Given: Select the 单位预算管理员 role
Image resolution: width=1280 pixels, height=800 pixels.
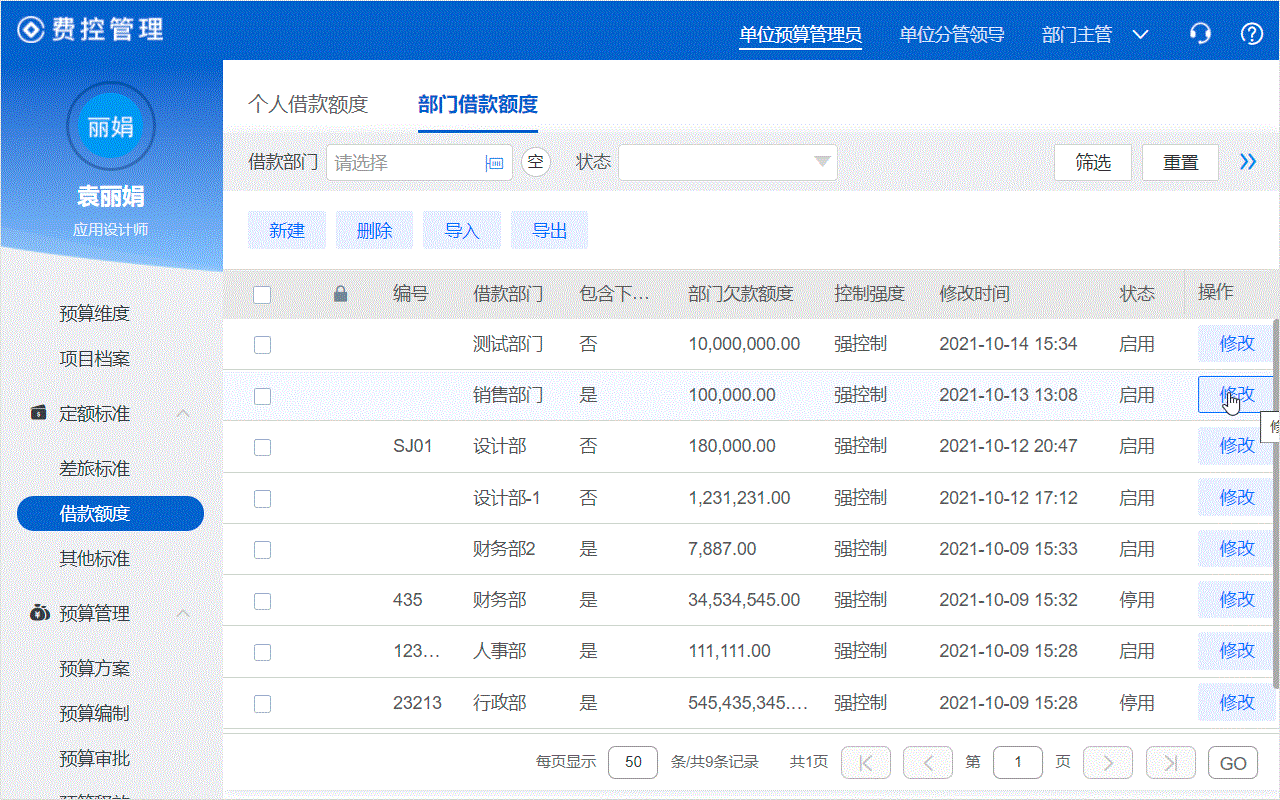Looking at the screenshot, I should pyautogui.click(x=801, y=35).
